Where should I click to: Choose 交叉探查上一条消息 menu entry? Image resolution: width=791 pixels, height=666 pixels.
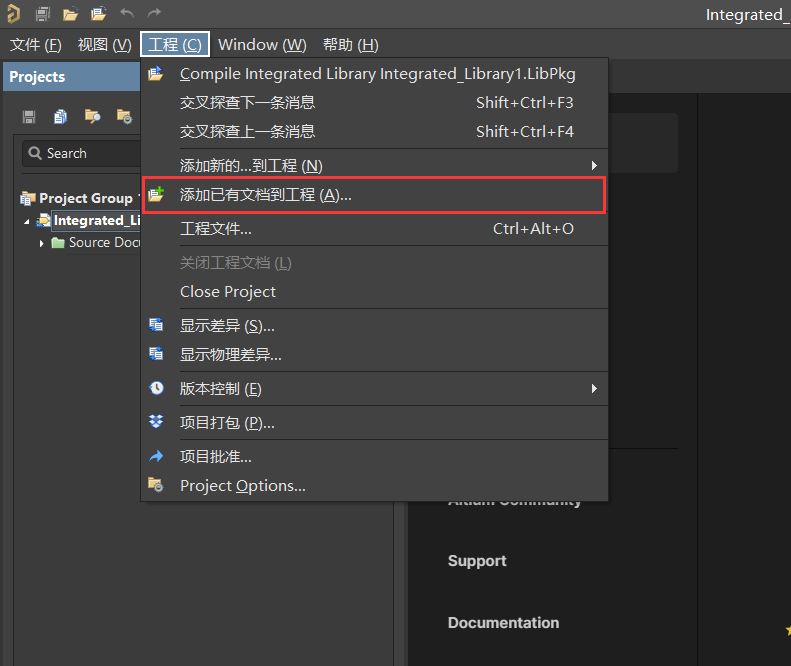[x=374, y=132]
